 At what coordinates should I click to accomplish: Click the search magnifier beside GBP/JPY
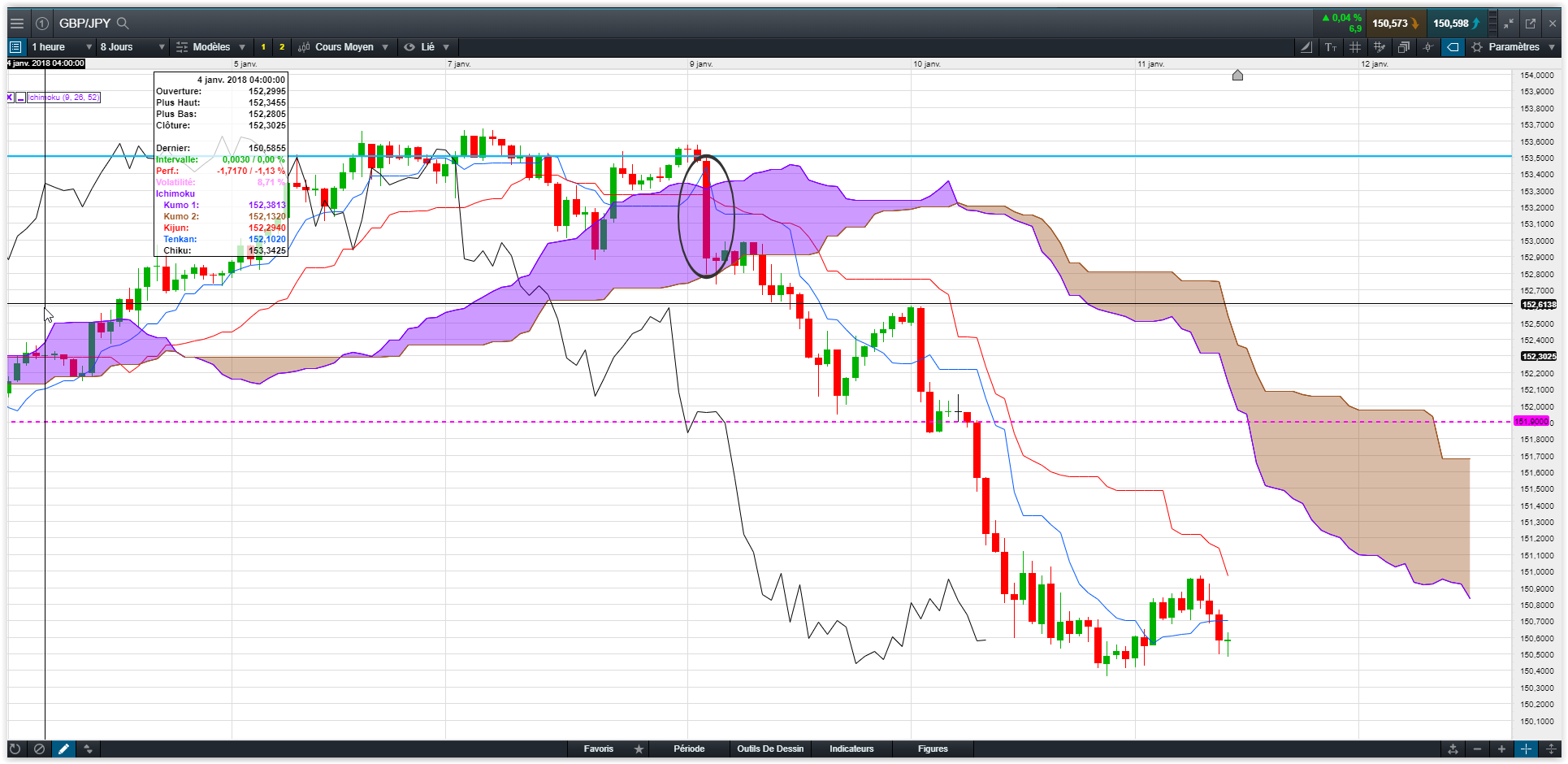(123, 23)
